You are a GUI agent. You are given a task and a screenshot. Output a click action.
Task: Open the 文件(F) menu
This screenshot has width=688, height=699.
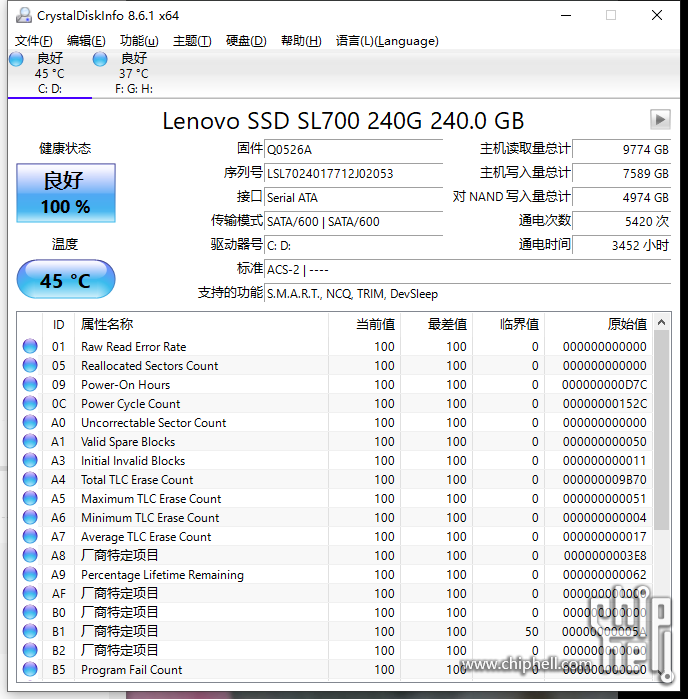click(x=33, y=41)
